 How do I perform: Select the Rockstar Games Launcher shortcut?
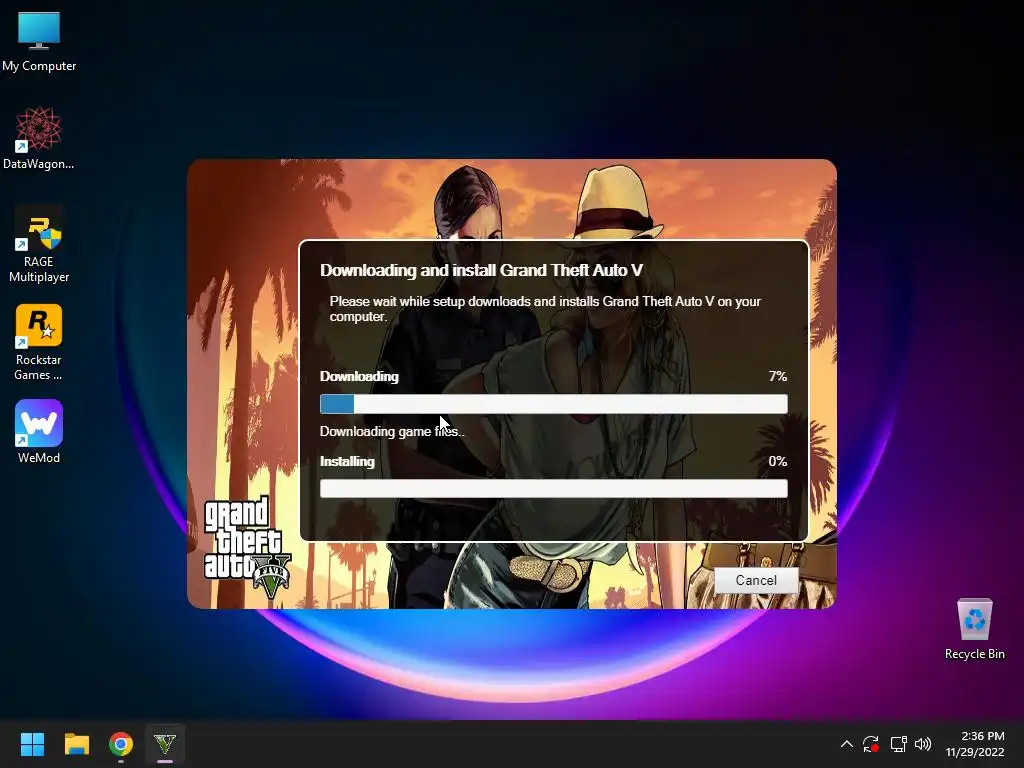[x=39, y=343]
